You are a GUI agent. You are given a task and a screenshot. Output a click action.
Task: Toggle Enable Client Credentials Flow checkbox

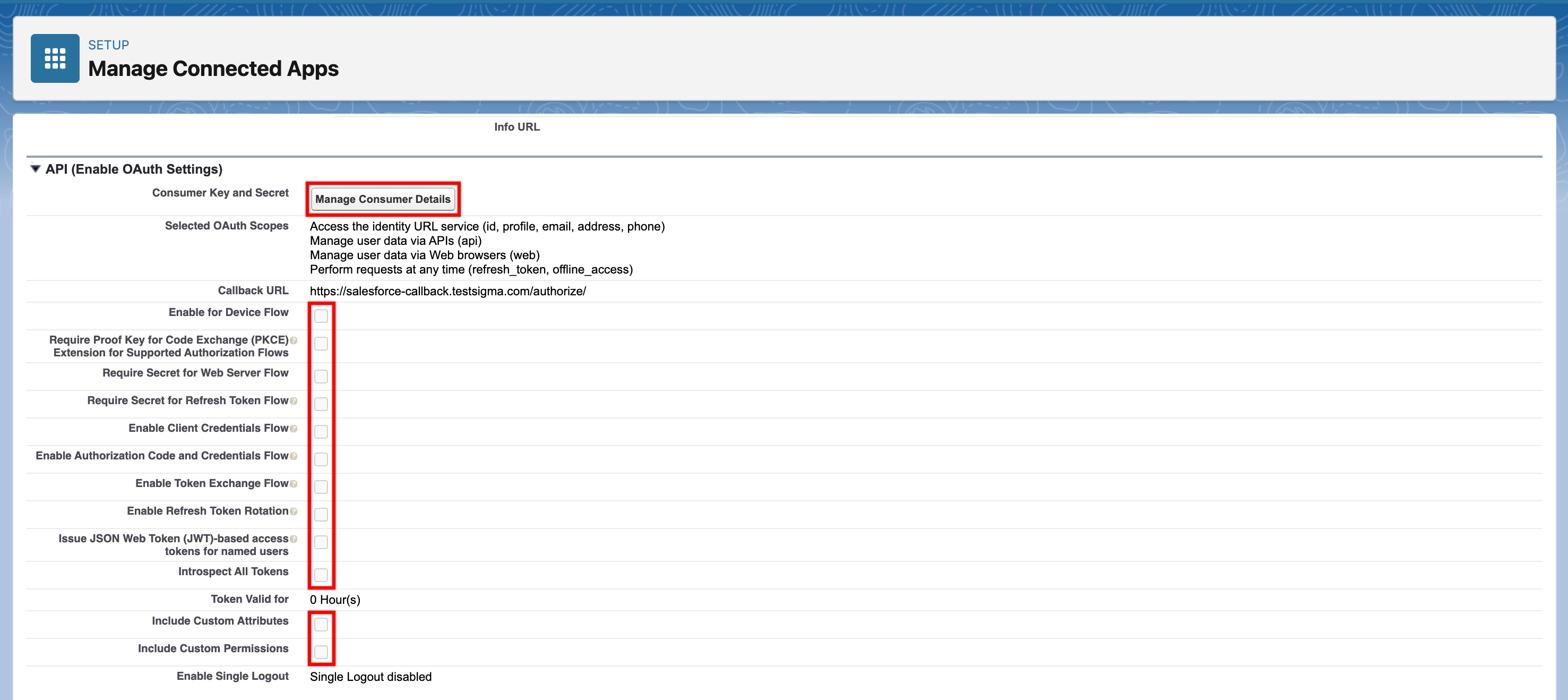321,432
